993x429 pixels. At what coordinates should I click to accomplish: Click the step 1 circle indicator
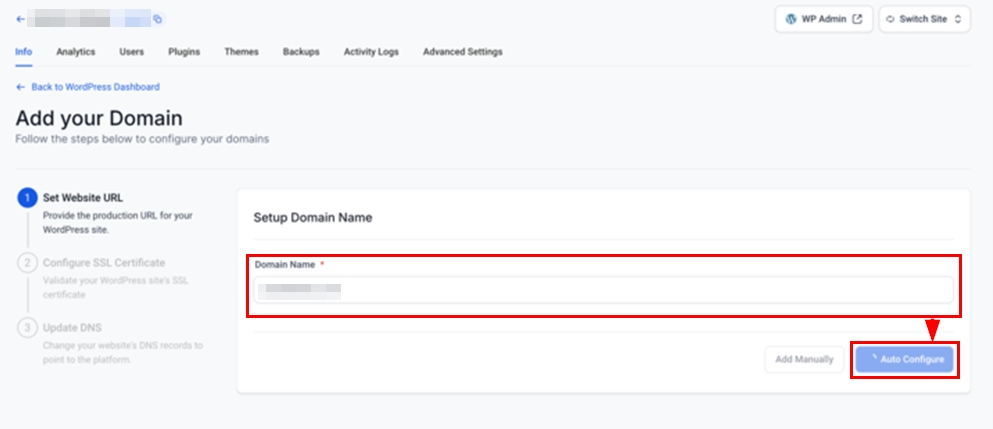point(27,198)
